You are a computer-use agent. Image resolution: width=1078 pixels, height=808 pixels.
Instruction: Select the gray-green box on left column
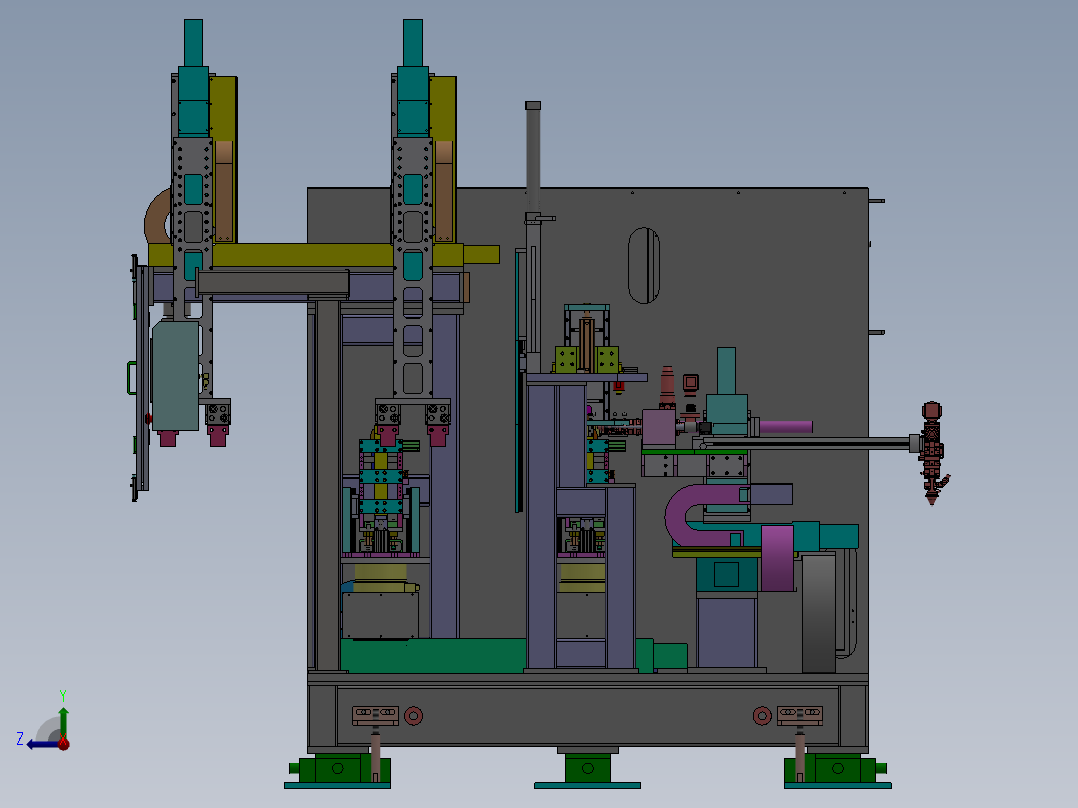tap(176, 376)
